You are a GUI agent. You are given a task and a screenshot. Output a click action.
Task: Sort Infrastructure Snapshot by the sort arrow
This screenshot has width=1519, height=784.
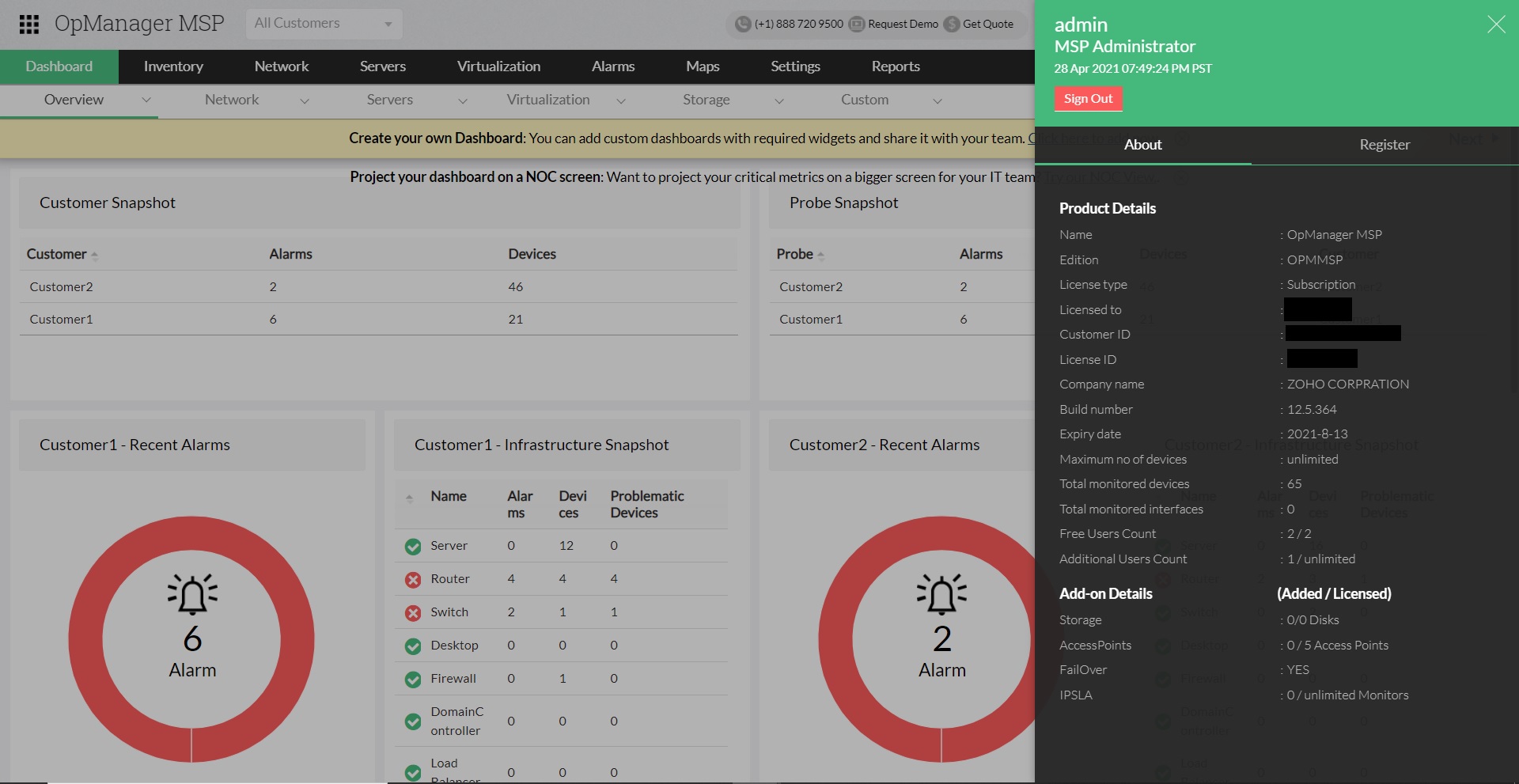tap(409, 498)
